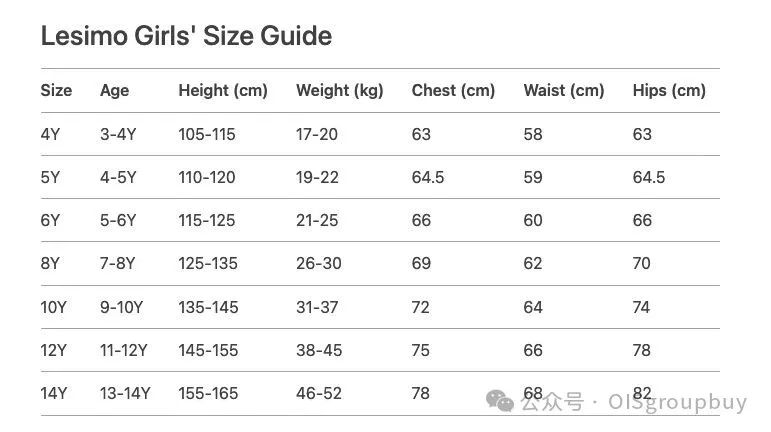
Task: Click the Height (cm) column header
Action: 223,90
